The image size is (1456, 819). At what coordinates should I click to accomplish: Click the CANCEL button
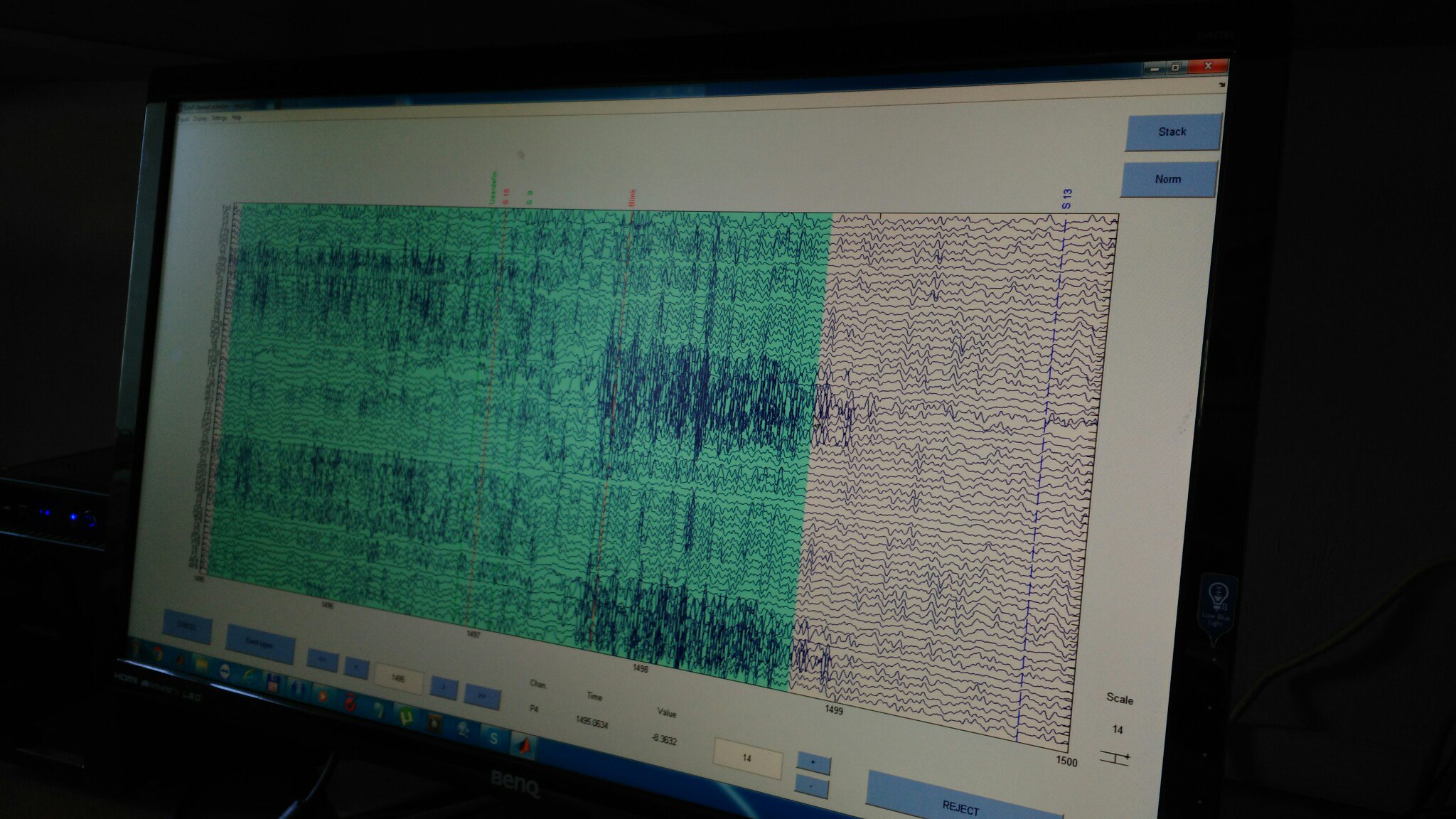coord(187,626)
